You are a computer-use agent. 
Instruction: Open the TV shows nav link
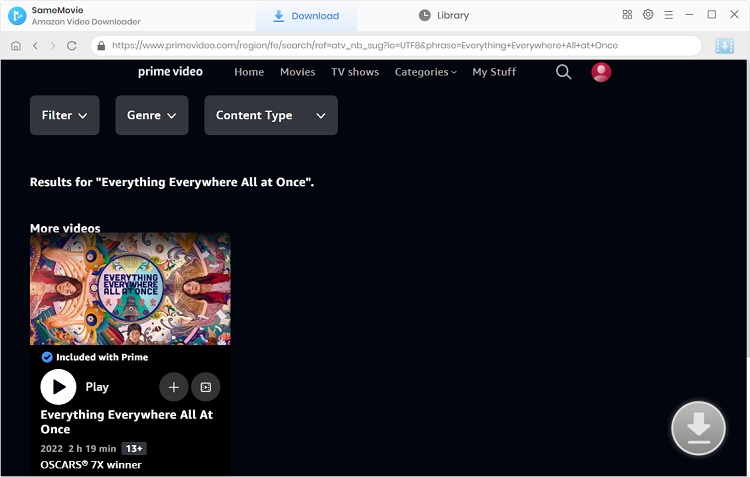pyautogui.click(x=355, y=72)
